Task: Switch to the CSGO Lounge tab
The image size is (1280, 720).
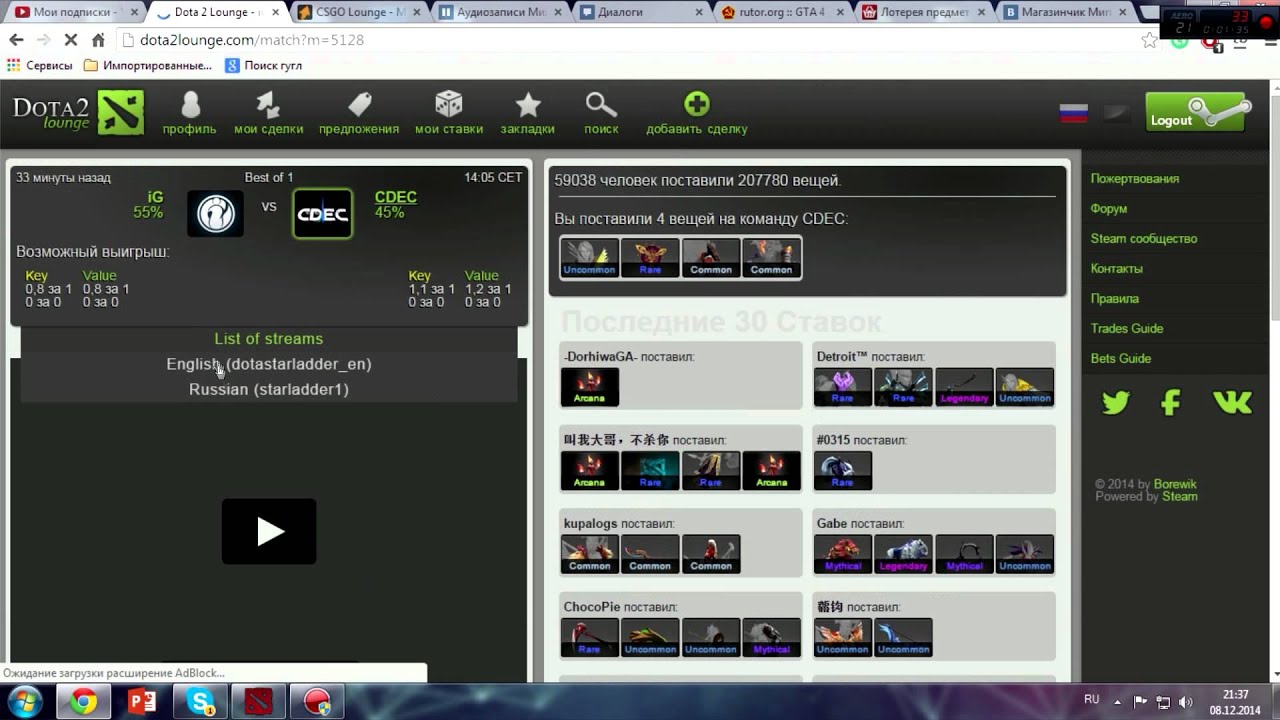Action: point(359,13)
